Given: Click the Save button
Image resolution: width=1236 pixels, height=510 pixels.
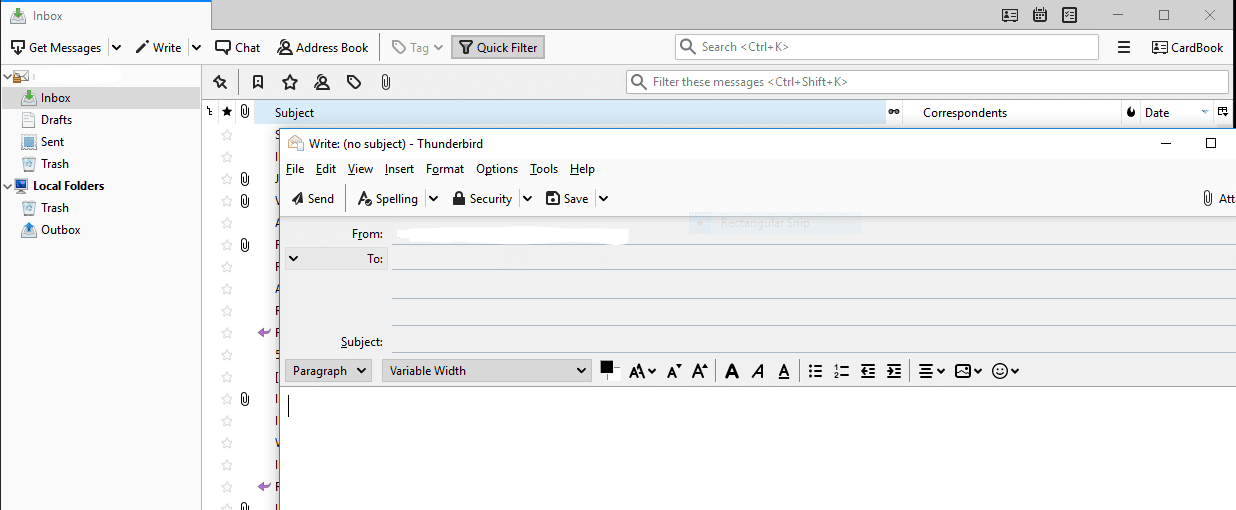Looking at the screenshot, I should [567, 199].
